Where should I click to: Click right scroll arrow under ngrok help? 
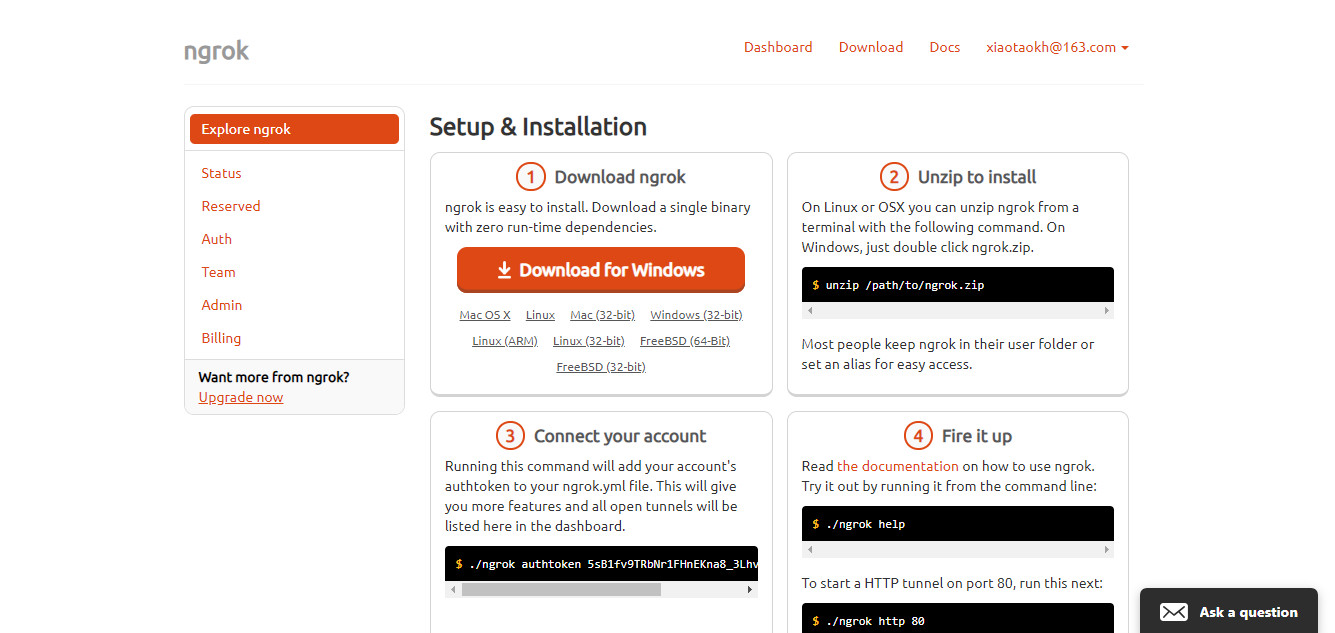(1106, 550)
